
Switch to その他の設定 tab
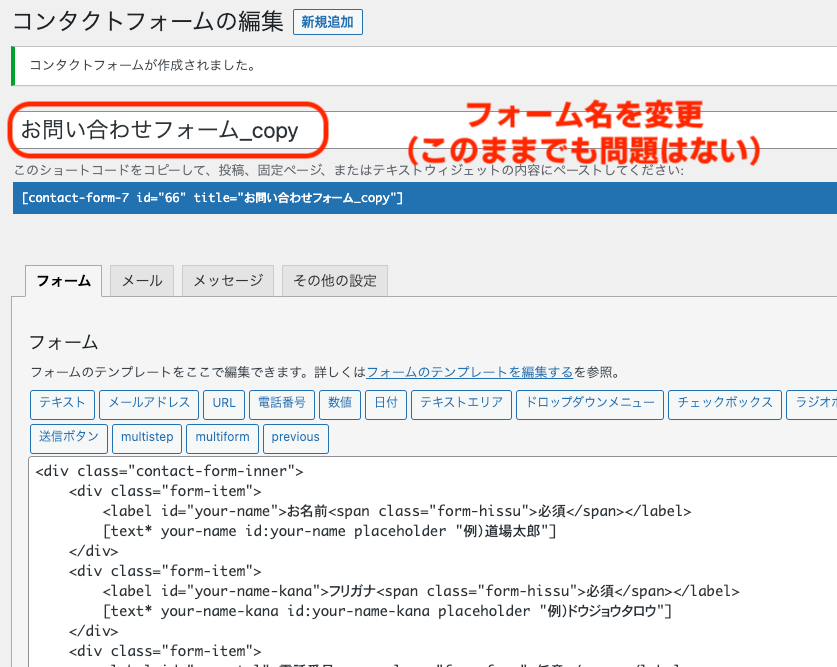[x=335, y=281]
